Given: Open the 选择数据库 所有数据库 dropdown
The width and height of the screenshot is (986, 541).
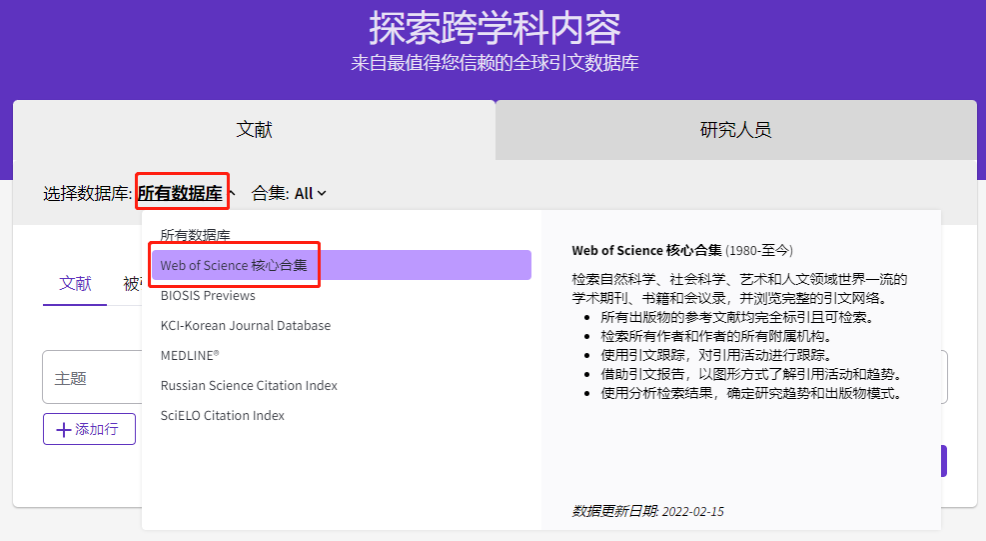Looking at the screenshot, I should (181, 193).
